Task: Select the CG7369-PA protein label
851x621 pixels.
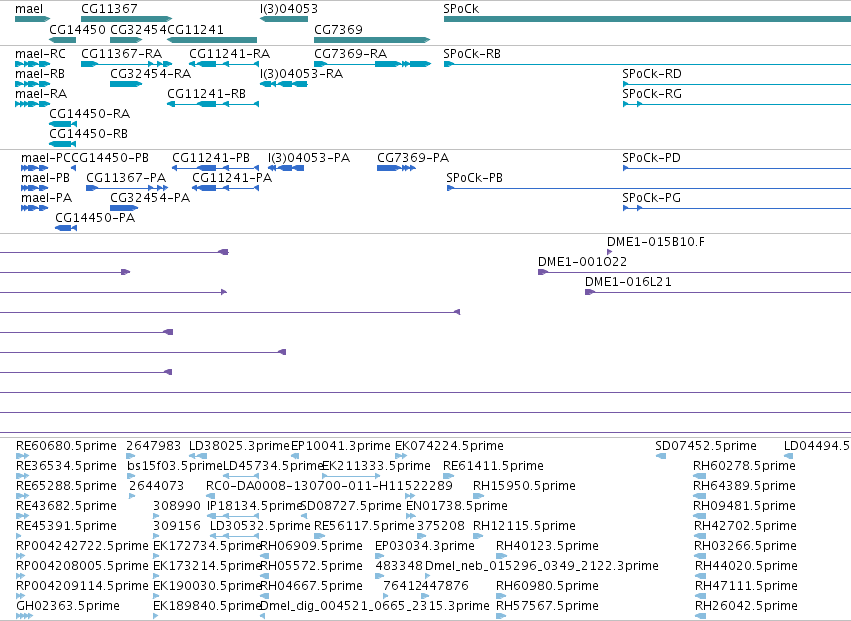Action: coord(413,158)
